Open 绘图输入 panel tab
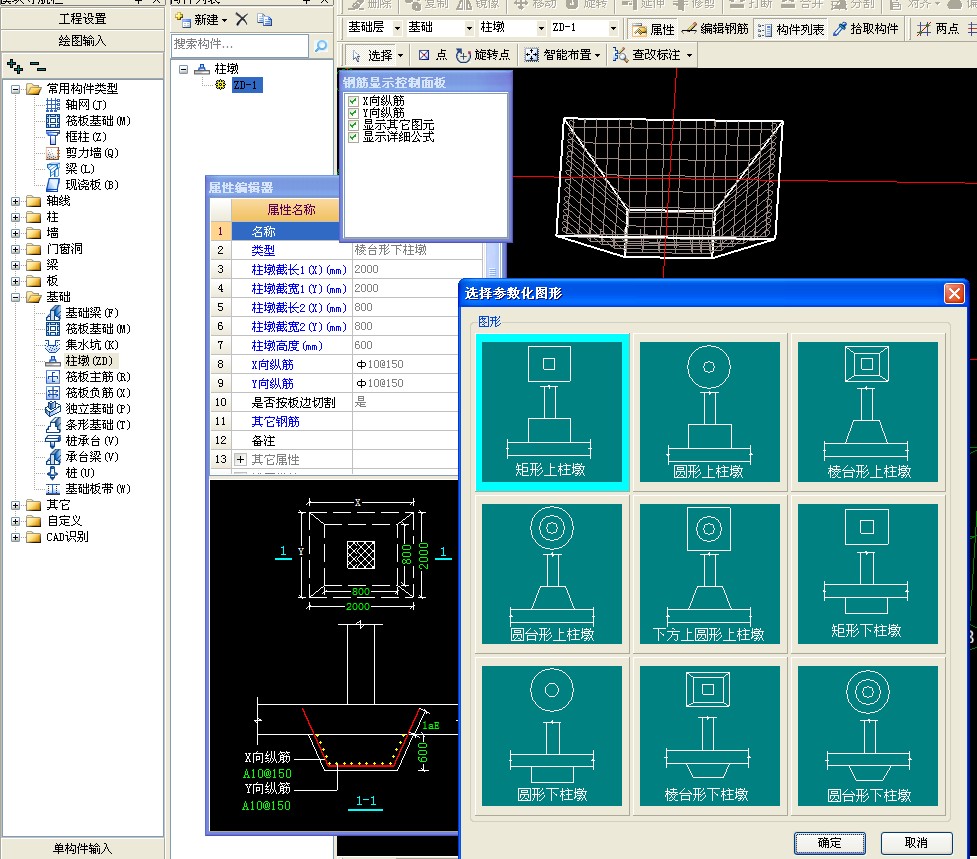 pos(83,41)
